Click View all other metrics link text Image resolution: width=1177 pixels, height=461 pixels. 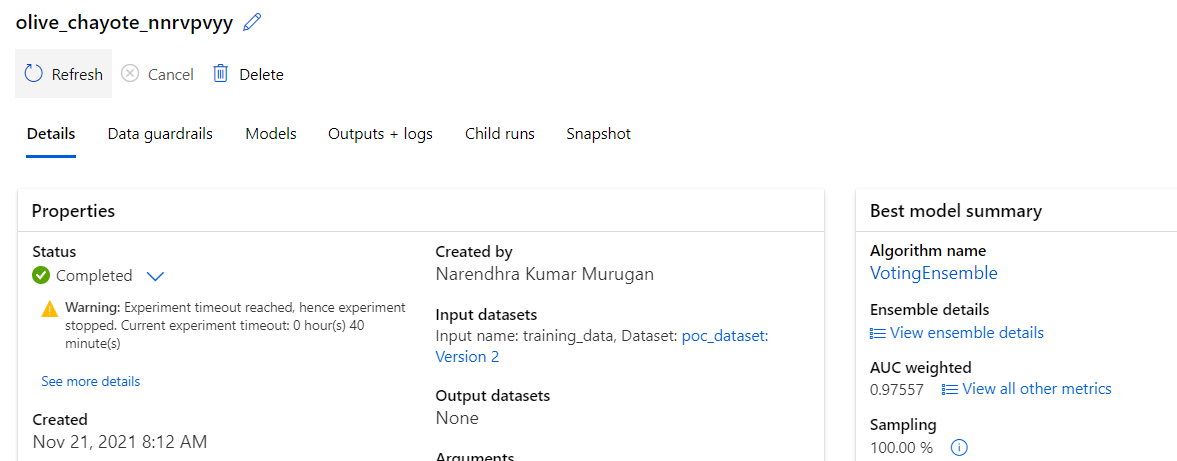tap(1037, 389)
